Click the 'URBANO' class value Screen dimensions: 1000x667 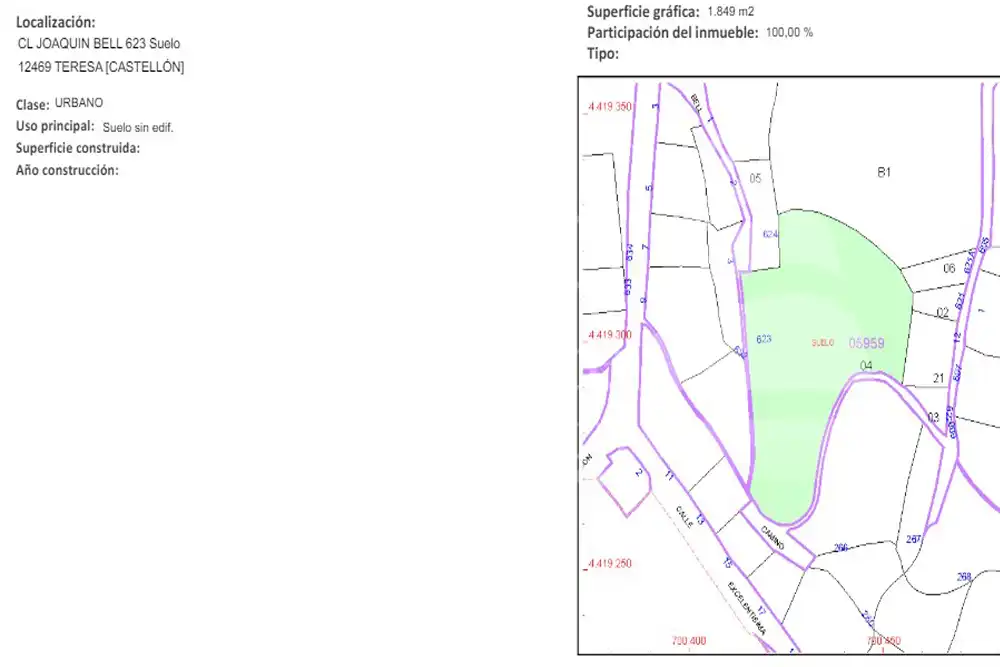79,103
